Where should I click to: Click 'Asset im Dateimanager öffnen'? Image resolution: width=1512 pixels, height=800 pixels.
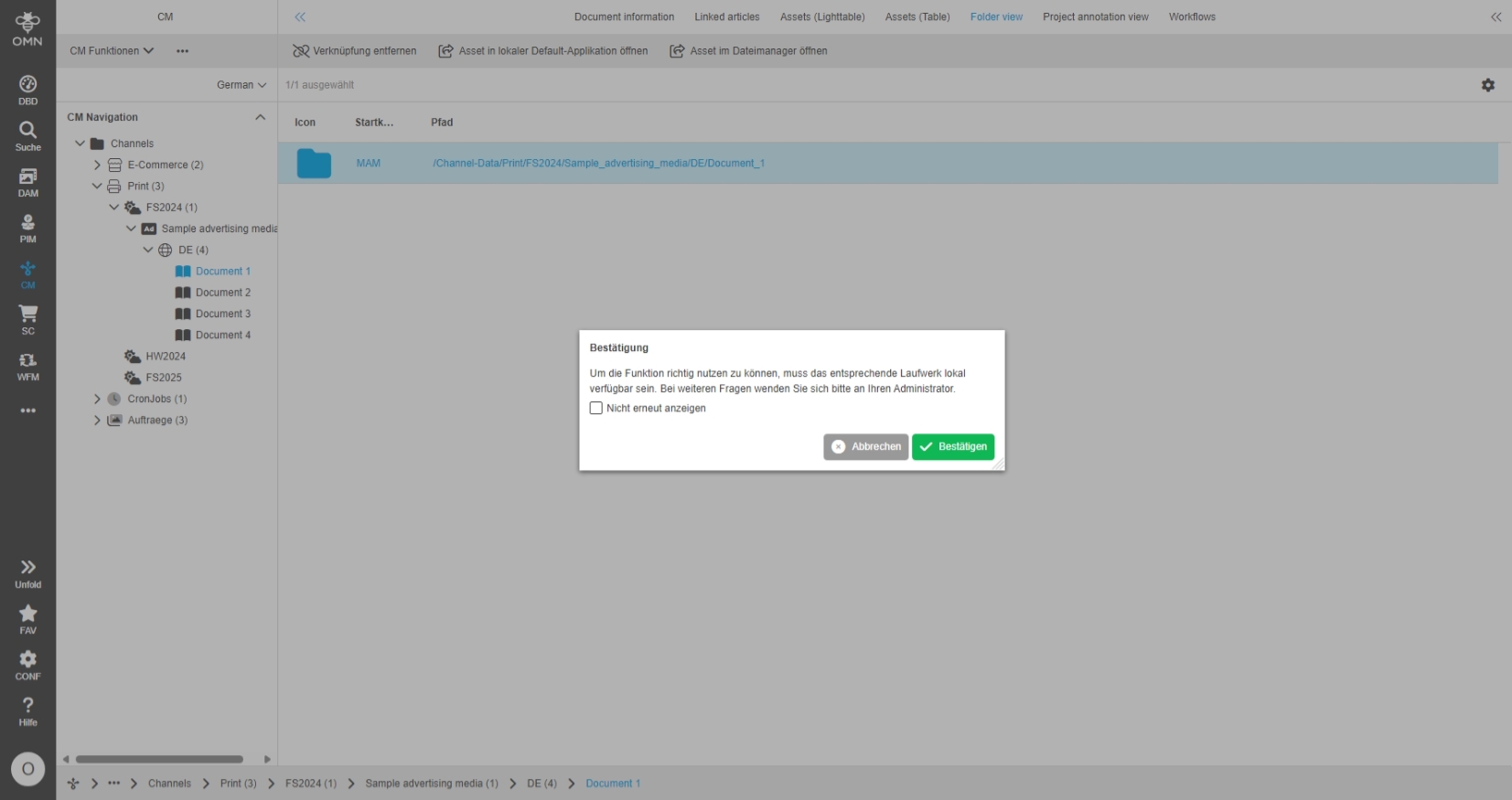(748, 51)
